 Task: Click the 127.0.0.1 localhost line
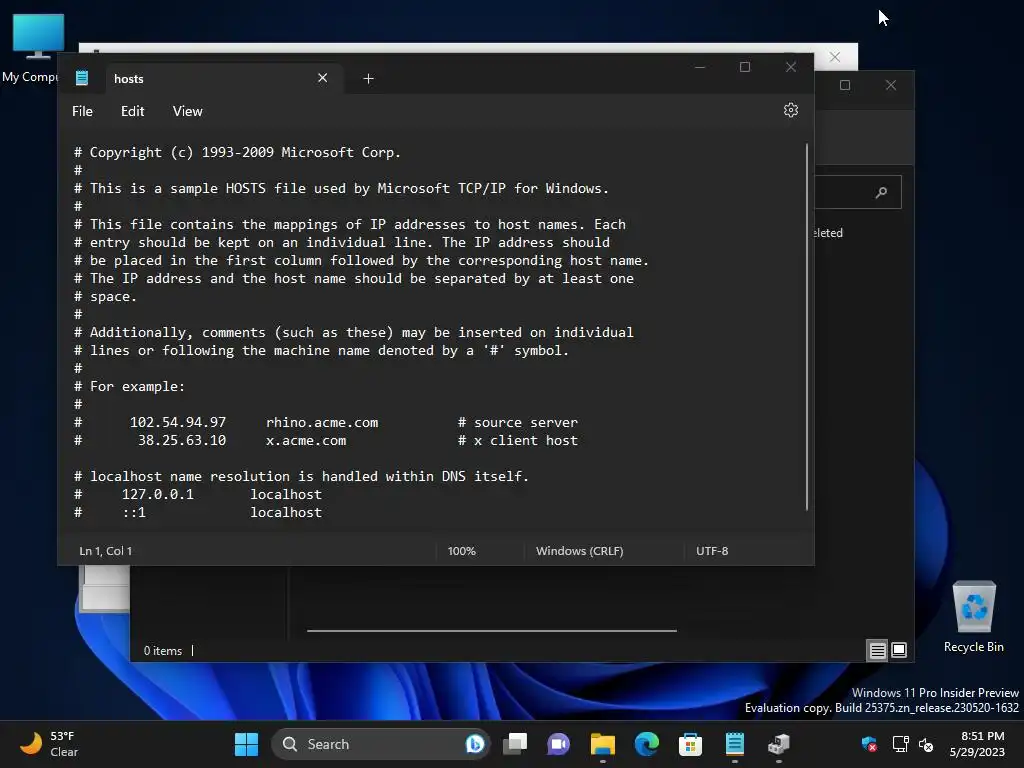pyautogui.click(x=198, y=494)
